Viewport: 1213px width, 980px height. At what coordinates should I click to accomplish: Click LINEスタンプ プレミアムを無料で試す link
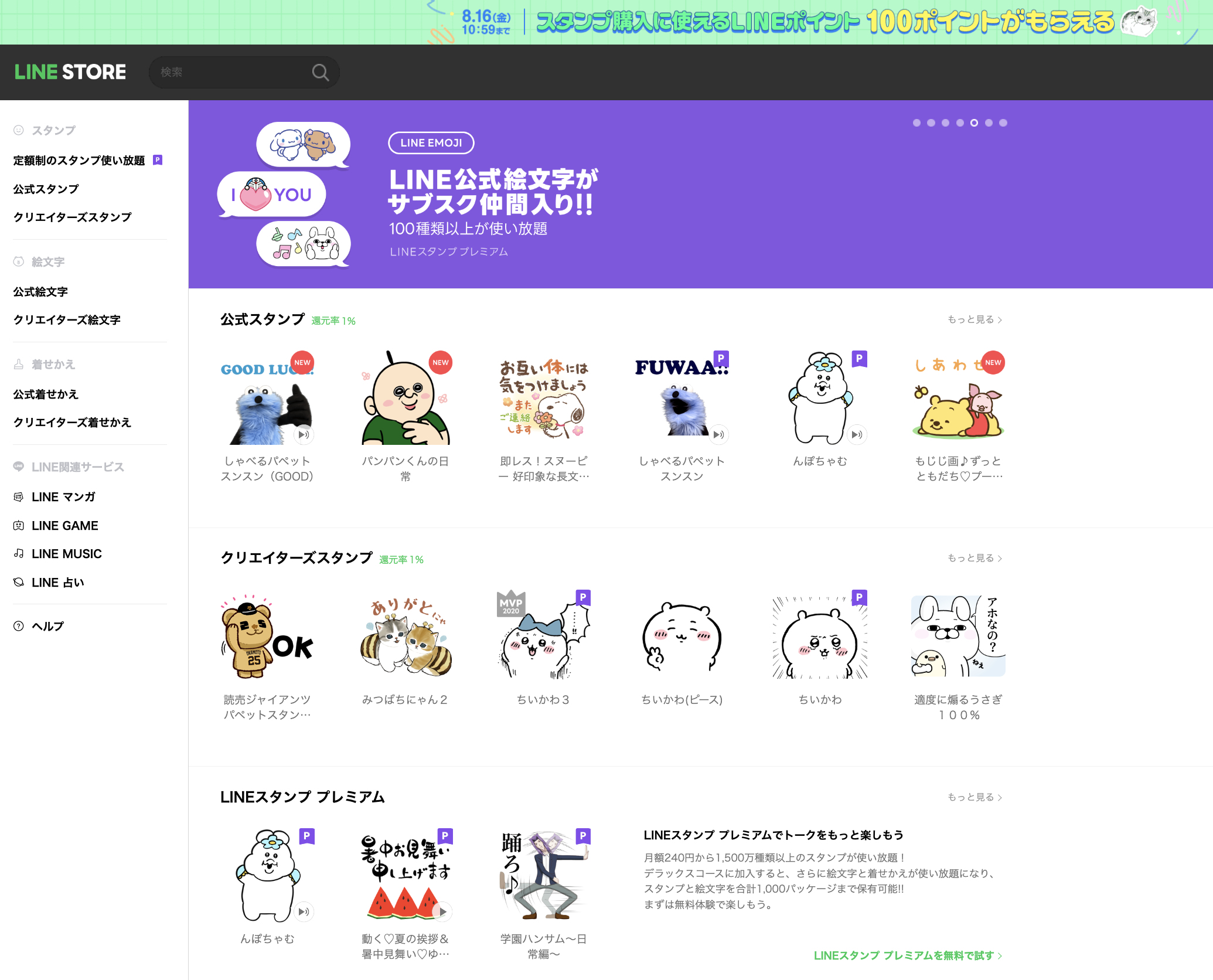pyautogui.click(x=908, y=955)
